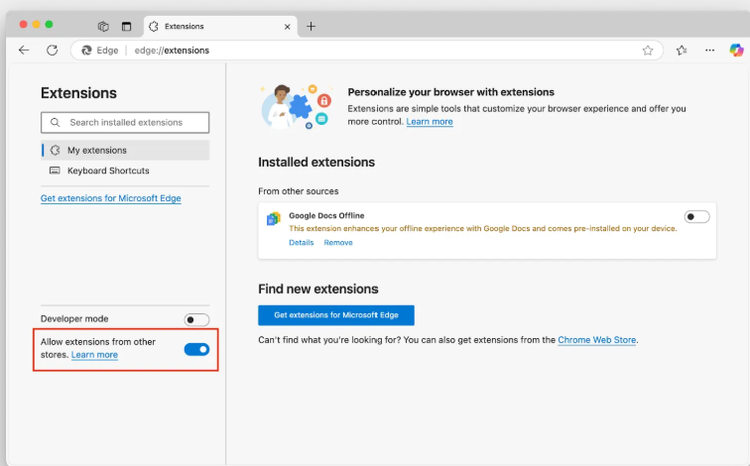Select My extensions in sidebar

pos(97,150)
